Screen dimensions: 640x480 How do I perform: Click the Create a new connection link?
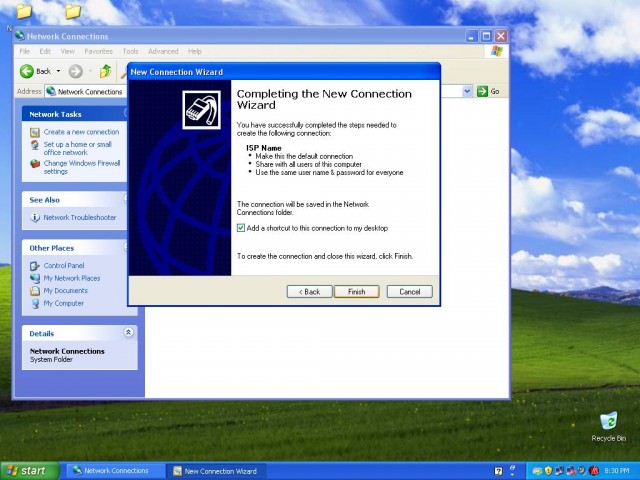point(81,132)
